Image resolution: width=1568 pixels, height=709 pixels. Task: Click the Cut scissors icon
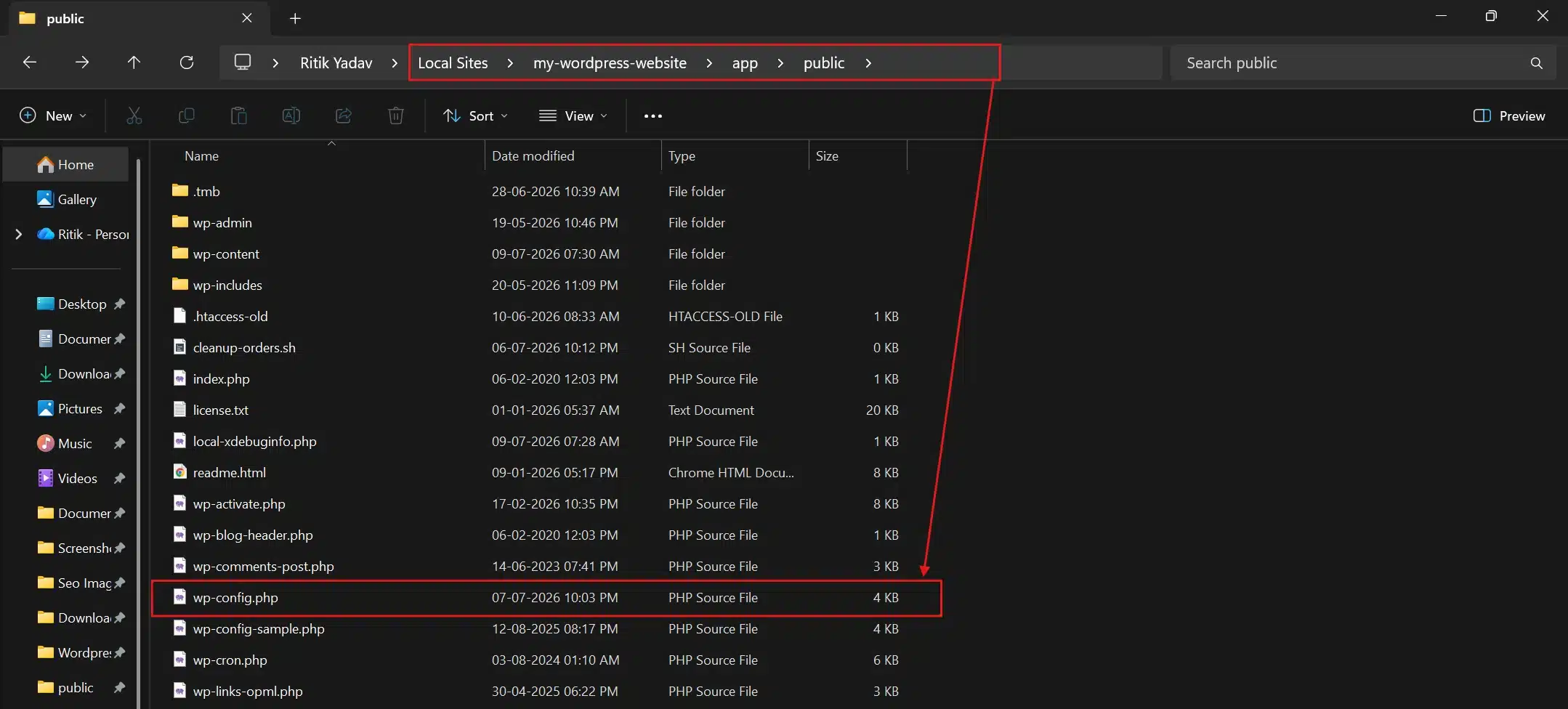134,116
